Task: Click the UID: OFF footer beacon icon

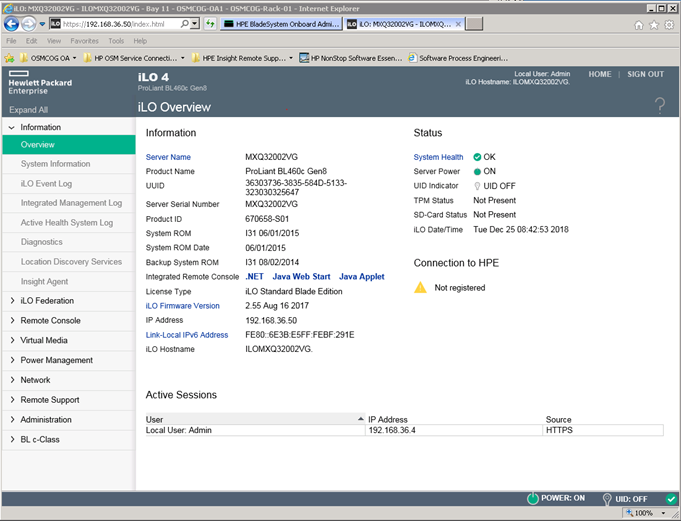Action: coord(607,499)
